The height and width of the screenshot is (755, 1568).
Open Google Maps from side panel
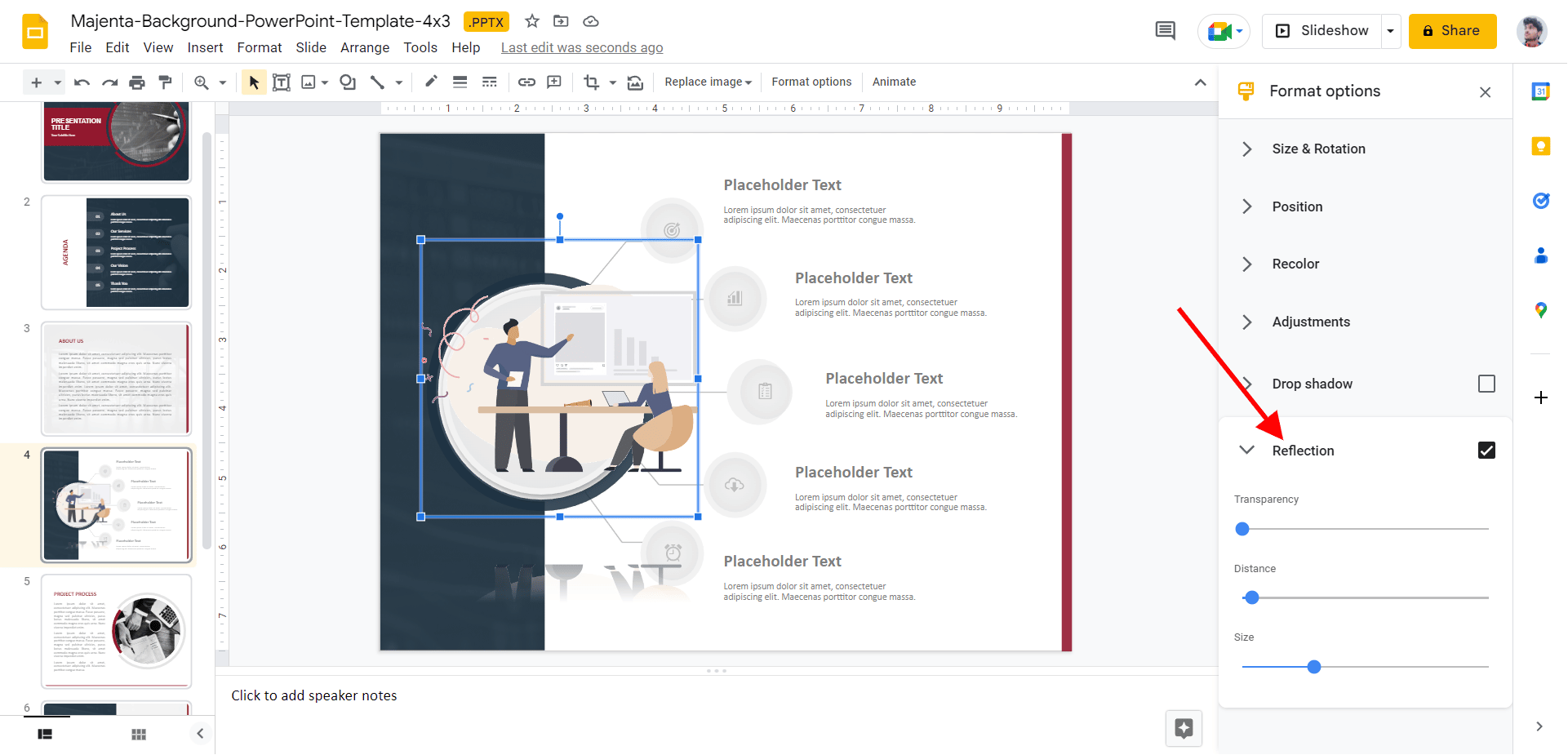(x=1540, y=310)
